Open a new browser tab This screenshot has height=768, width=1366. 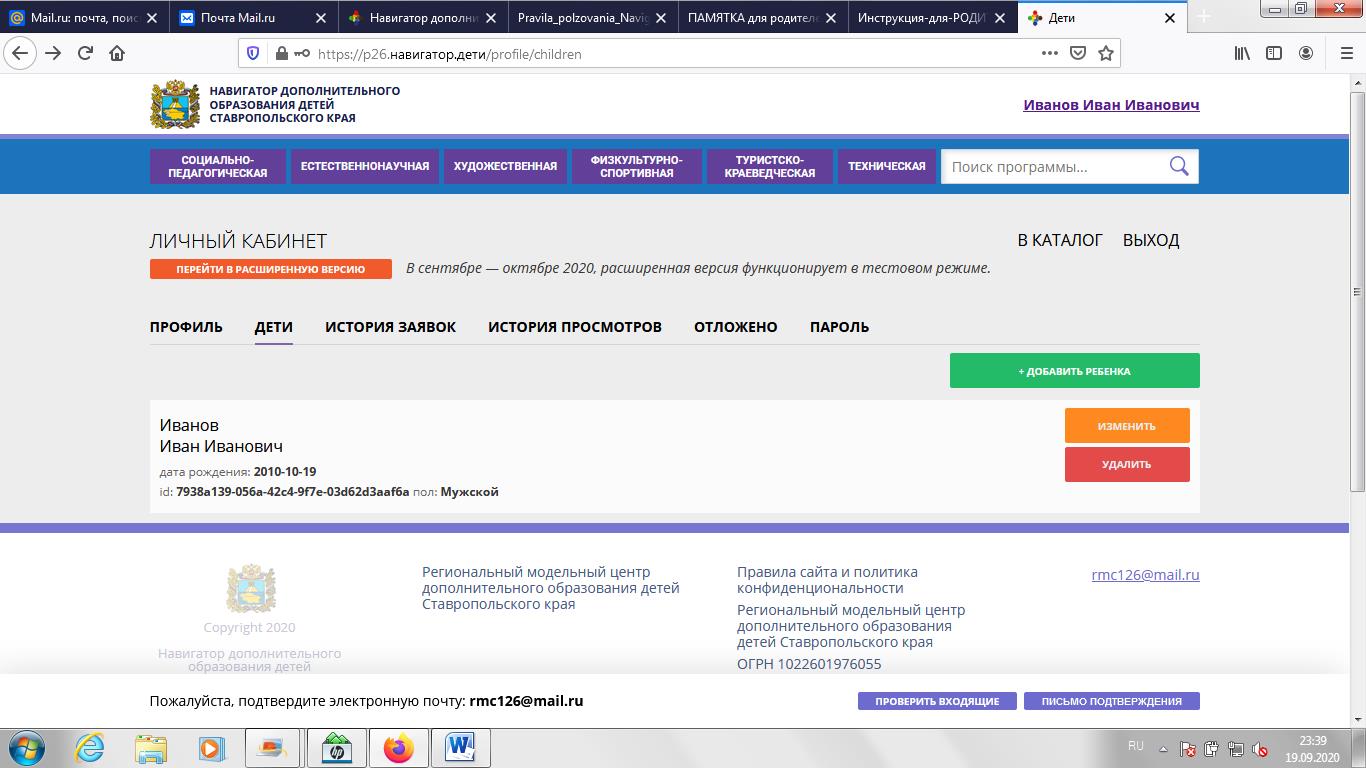coord(1204,17)
